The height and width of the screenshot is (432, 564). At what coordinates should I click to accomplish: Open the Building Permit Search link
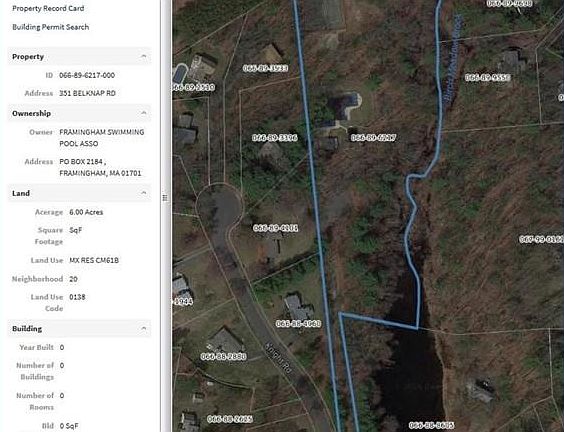coord(51,27)
